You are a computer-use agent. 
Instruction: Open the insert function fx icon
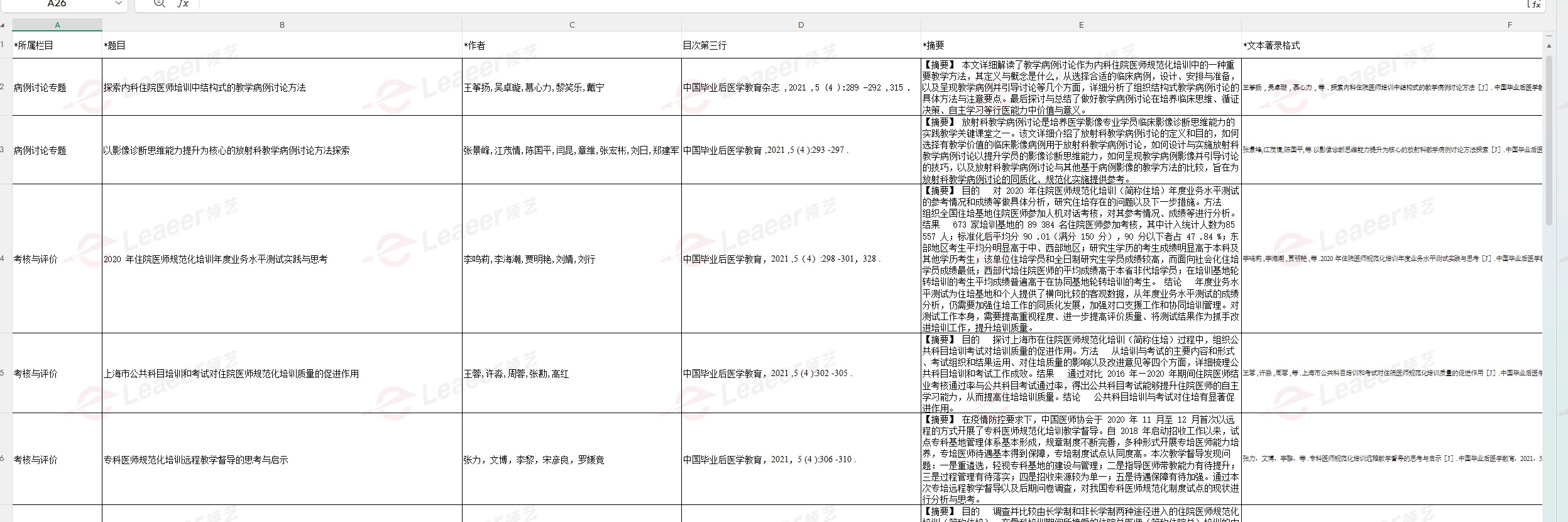point(182,4)
